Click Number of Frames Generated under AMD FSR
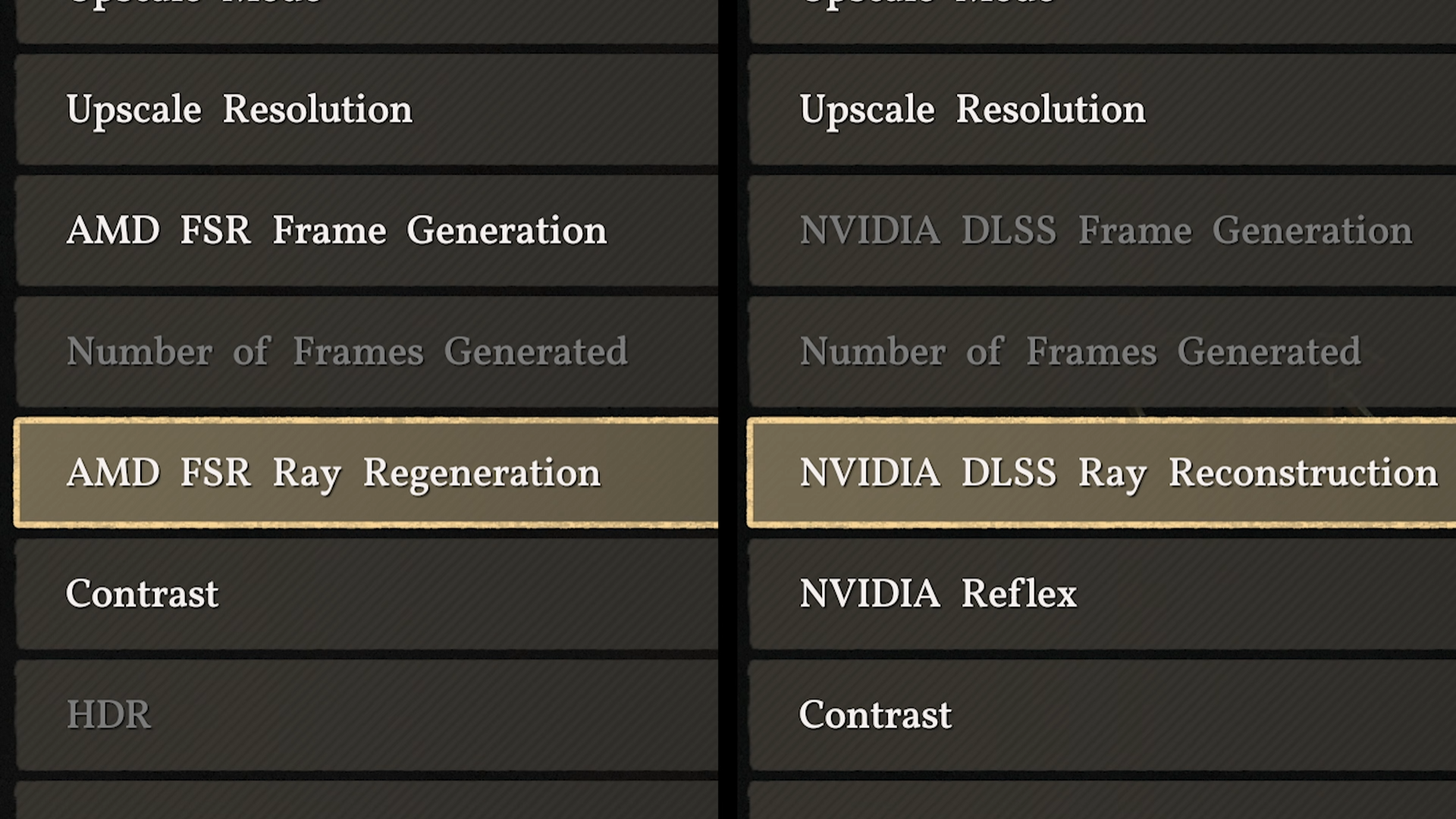Screen dimensions: 1456x819 coord(347,352)
